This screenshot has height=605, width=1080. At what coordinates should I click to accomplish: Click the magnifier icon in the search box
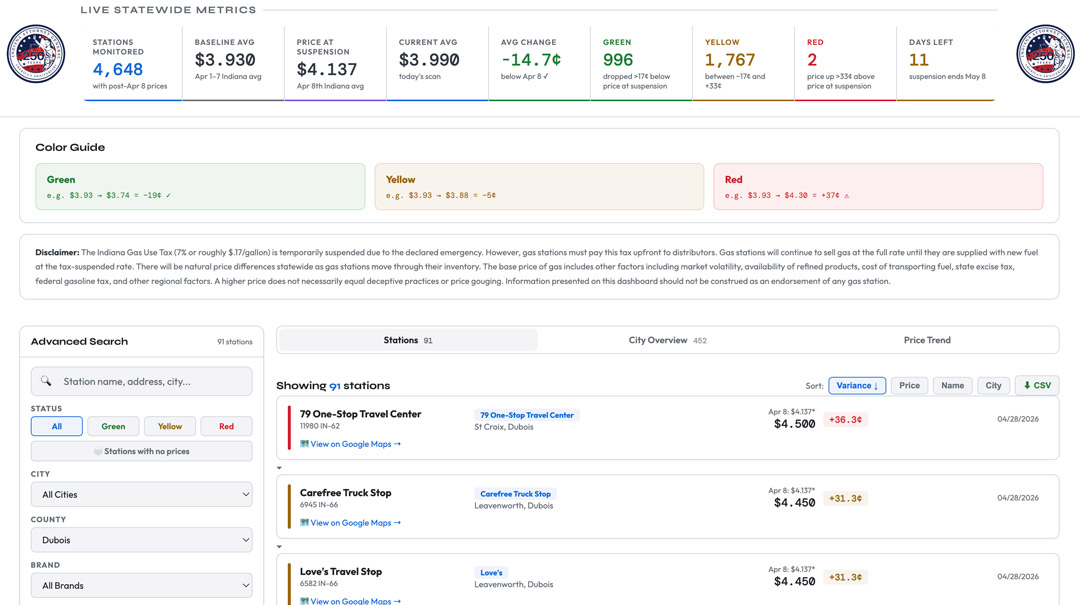[x=46, y=381]
